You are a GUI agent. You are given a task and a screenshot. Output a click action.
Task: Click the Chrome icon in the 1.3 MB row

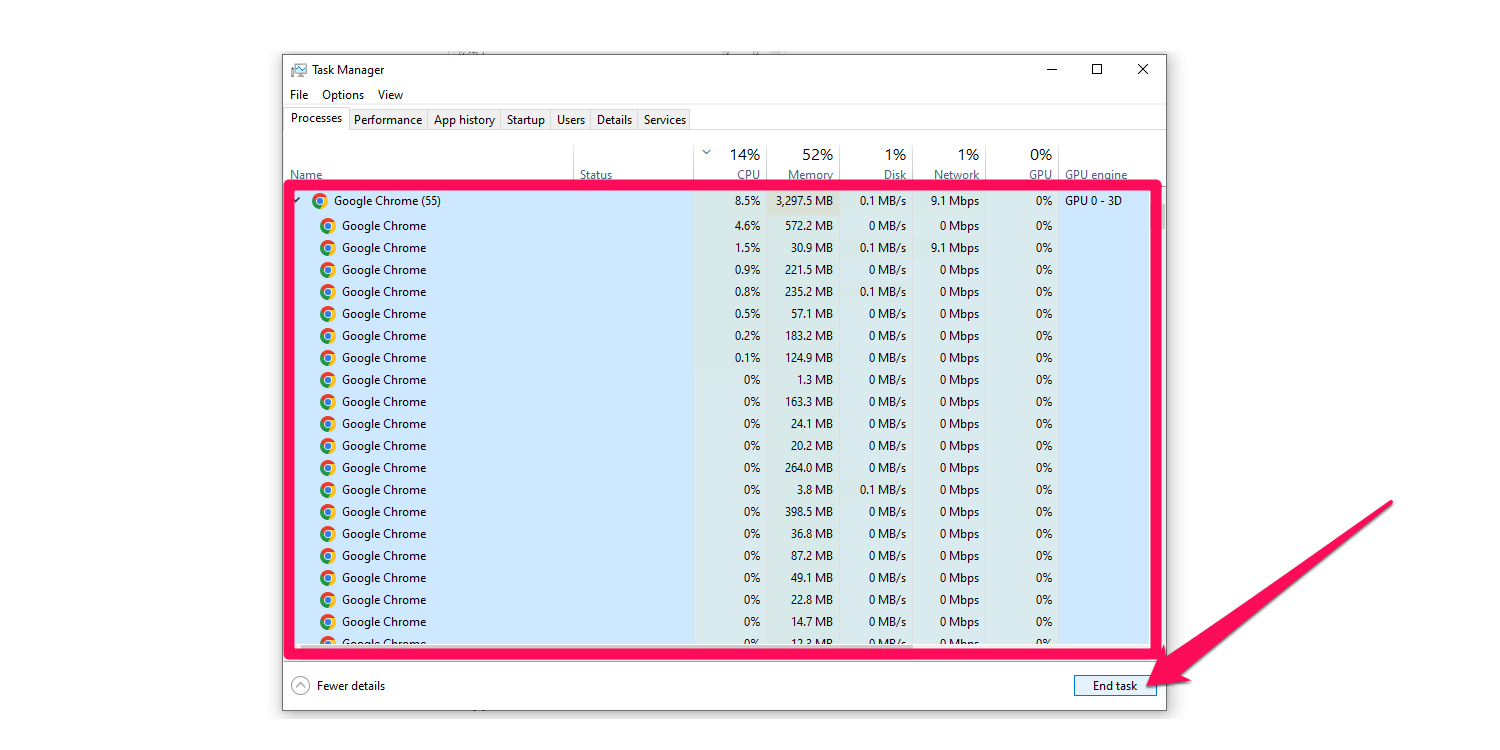pyautogui.click(x=328, y=380)
